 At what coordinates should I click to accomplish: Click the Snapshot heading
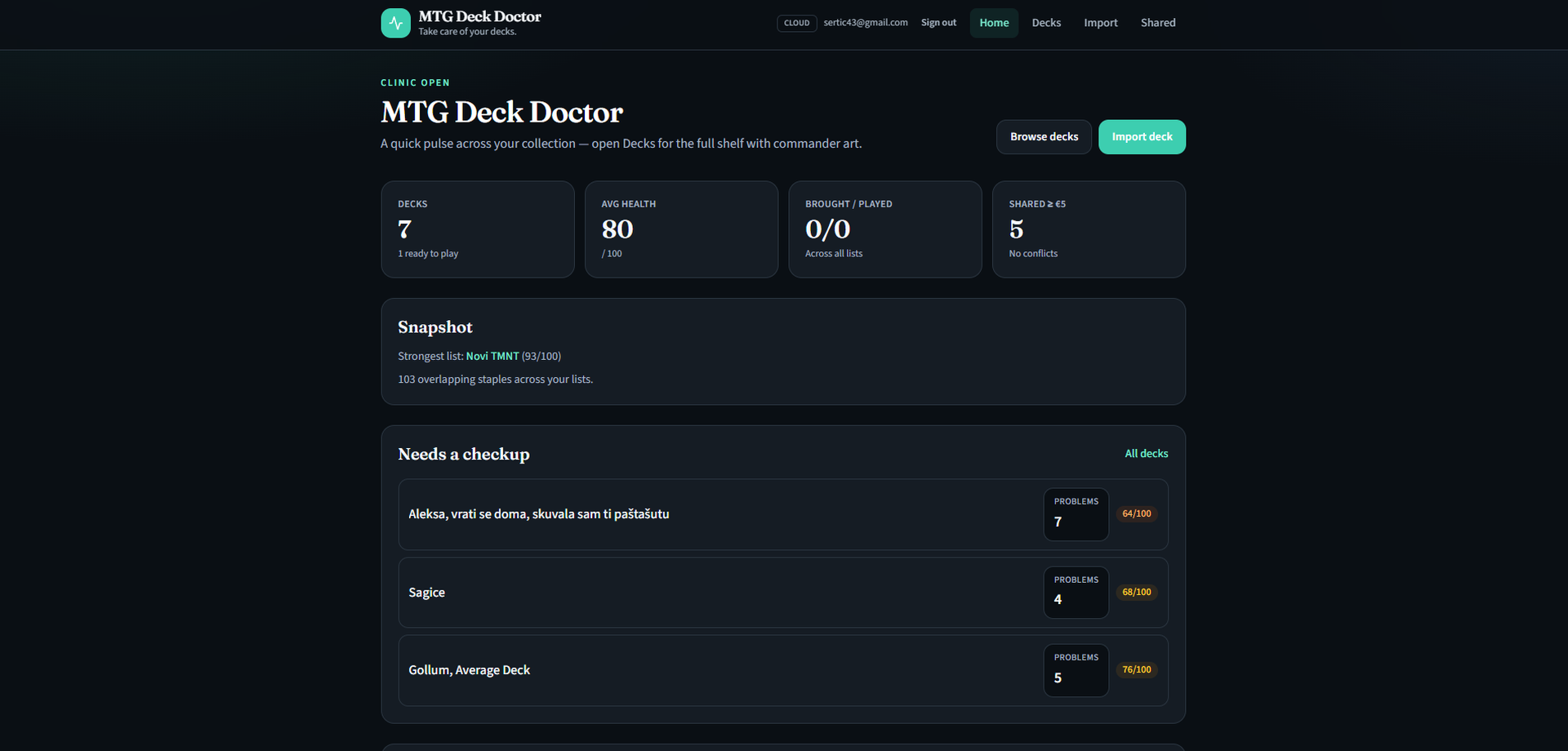435,327
